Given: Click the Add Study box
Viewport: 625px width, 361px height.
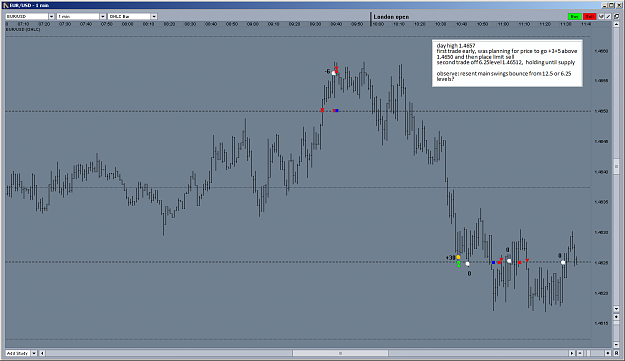Looking at the screenshot, I should point(18,353).
